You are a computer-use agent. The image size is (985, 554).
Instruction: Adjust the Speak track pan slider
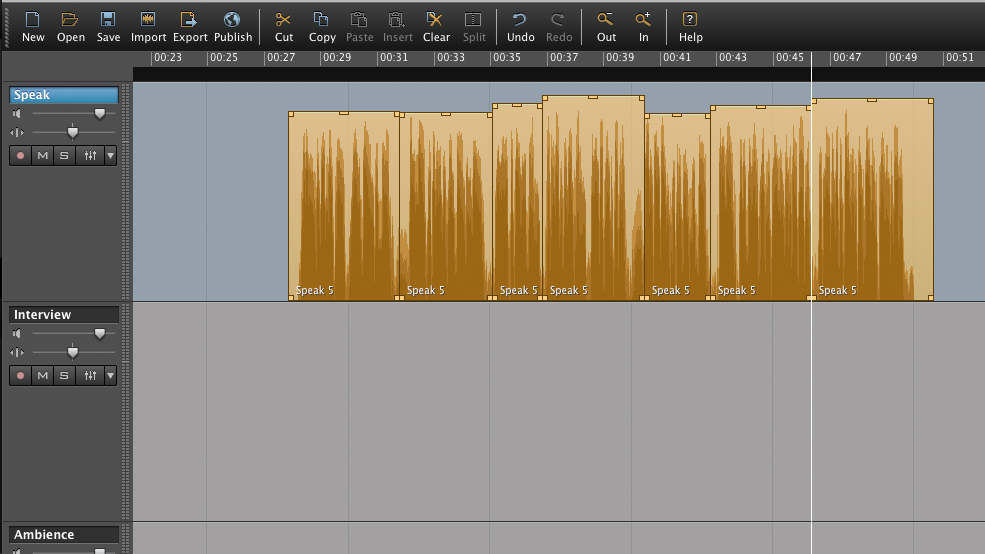coord(73,133)
